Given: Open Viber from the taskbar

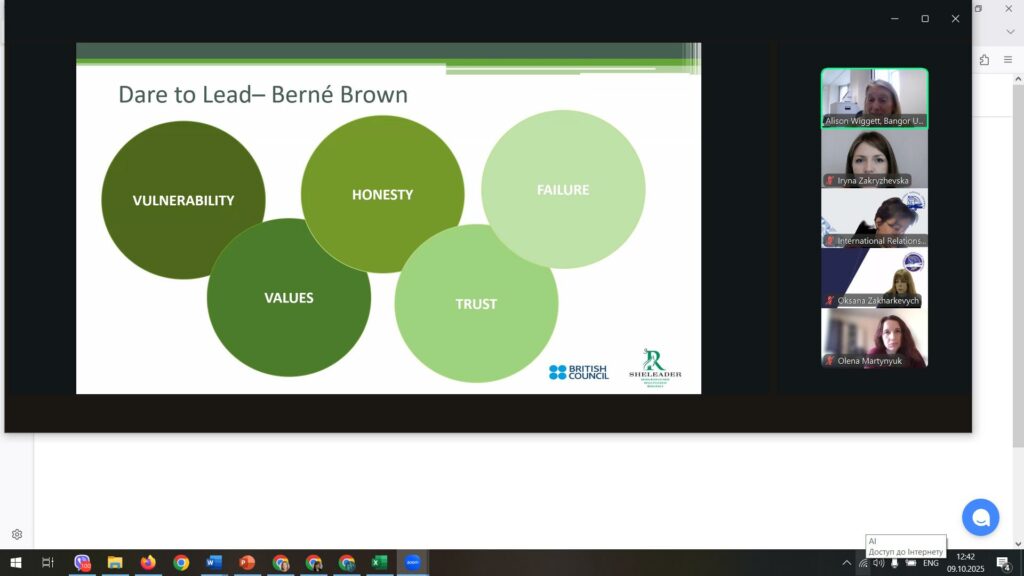Looking at the screenshot, I should (x=82, y=562).
